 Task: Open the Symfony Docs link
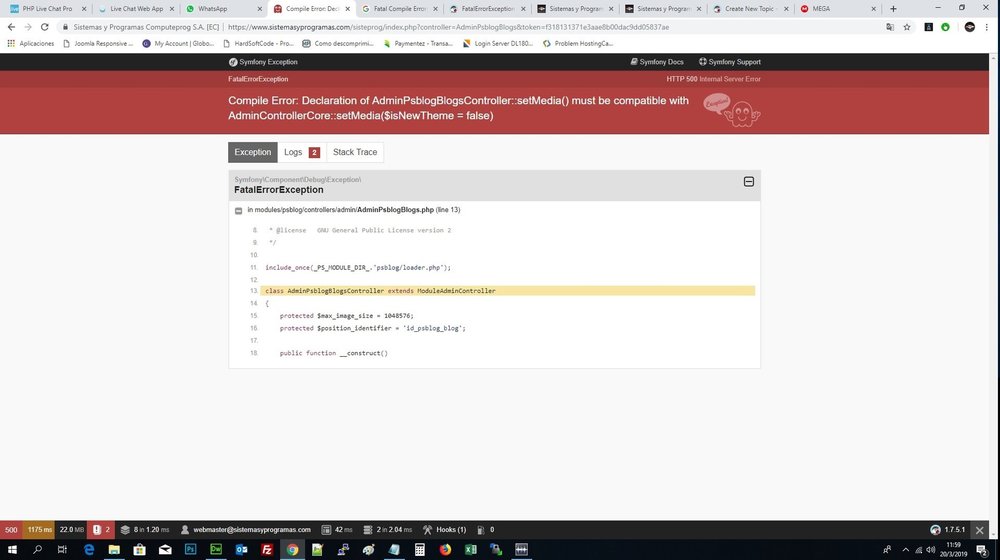click(657, 62)
